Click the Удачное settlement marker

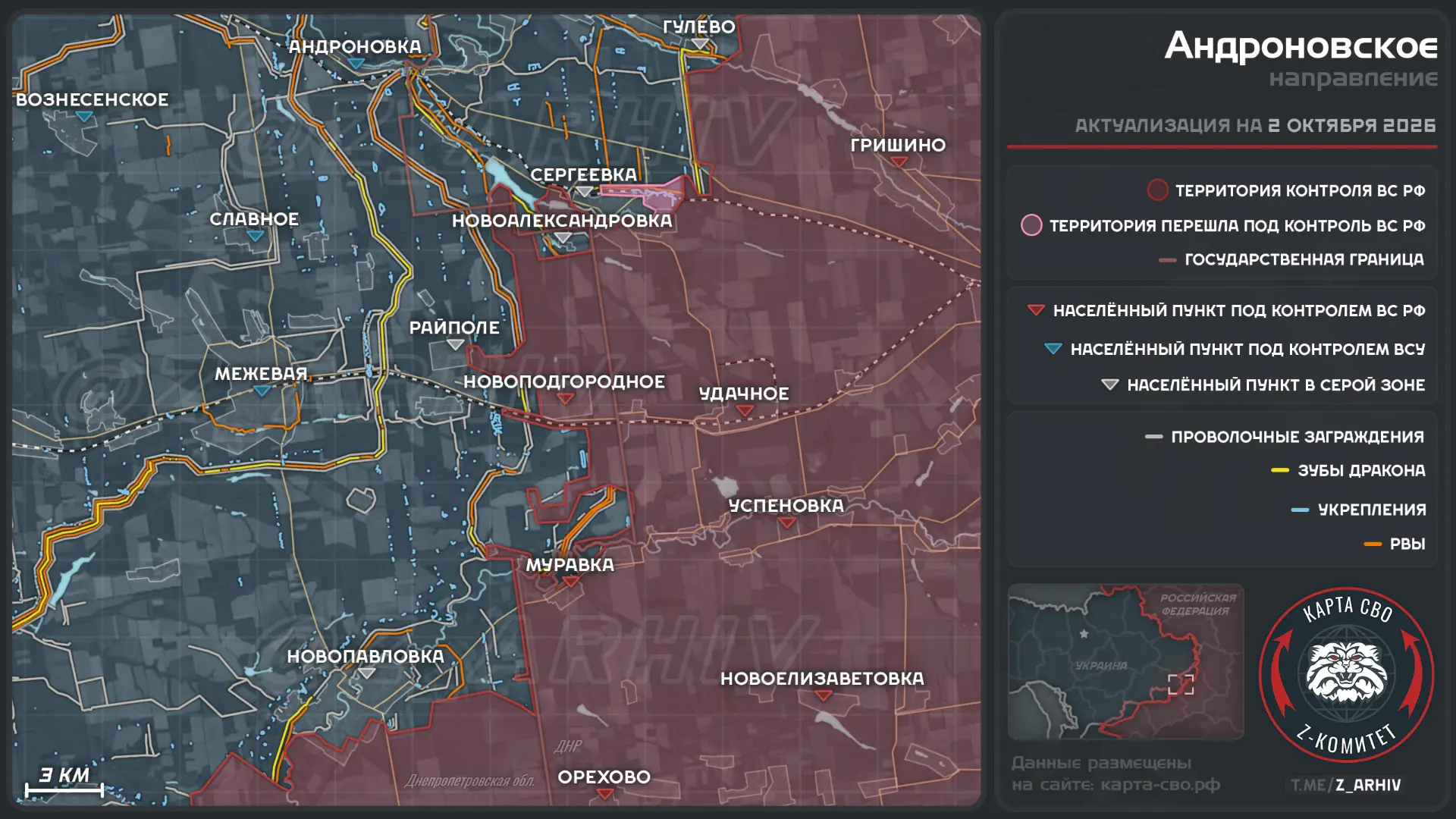pyautogui.click(x=745, y=411)
